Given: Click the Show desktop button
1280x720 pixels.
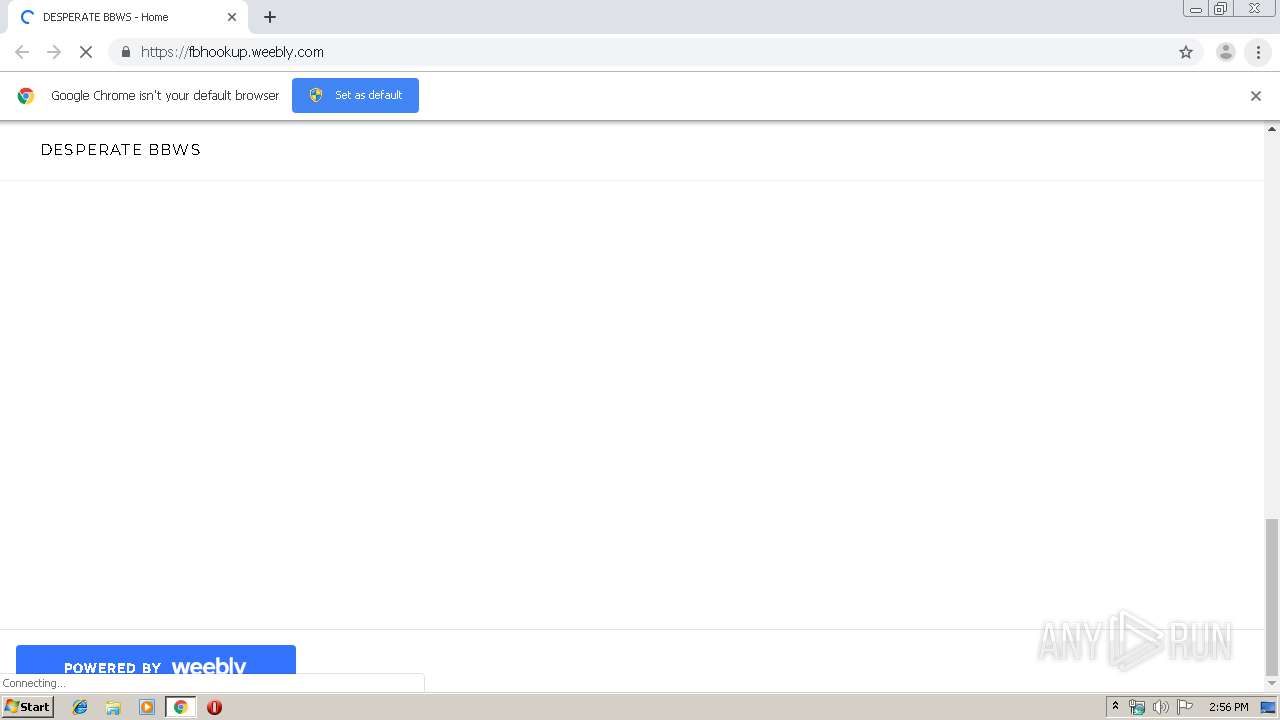Looking at the screenshot, I should (1268, 707).
